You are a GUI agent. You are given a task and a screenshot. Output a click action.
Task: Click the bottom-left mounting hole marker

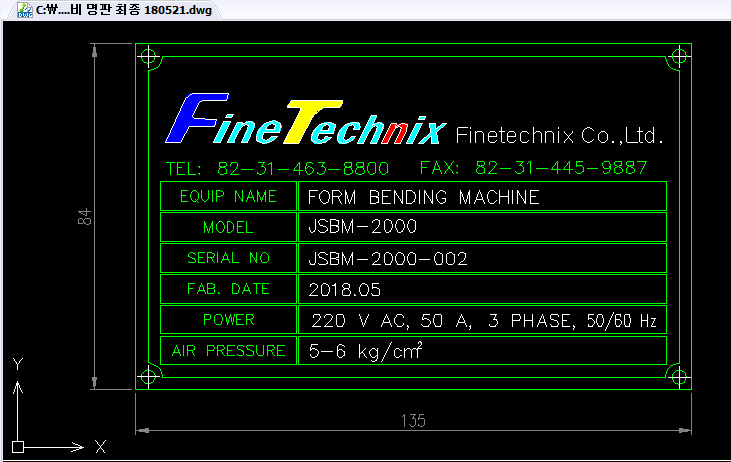(148, 376)
